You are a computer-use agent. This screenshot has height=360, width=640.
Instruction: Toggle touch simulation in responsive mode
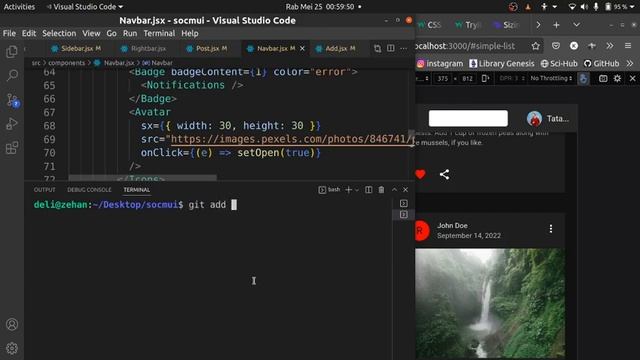[x=584, y=79]
